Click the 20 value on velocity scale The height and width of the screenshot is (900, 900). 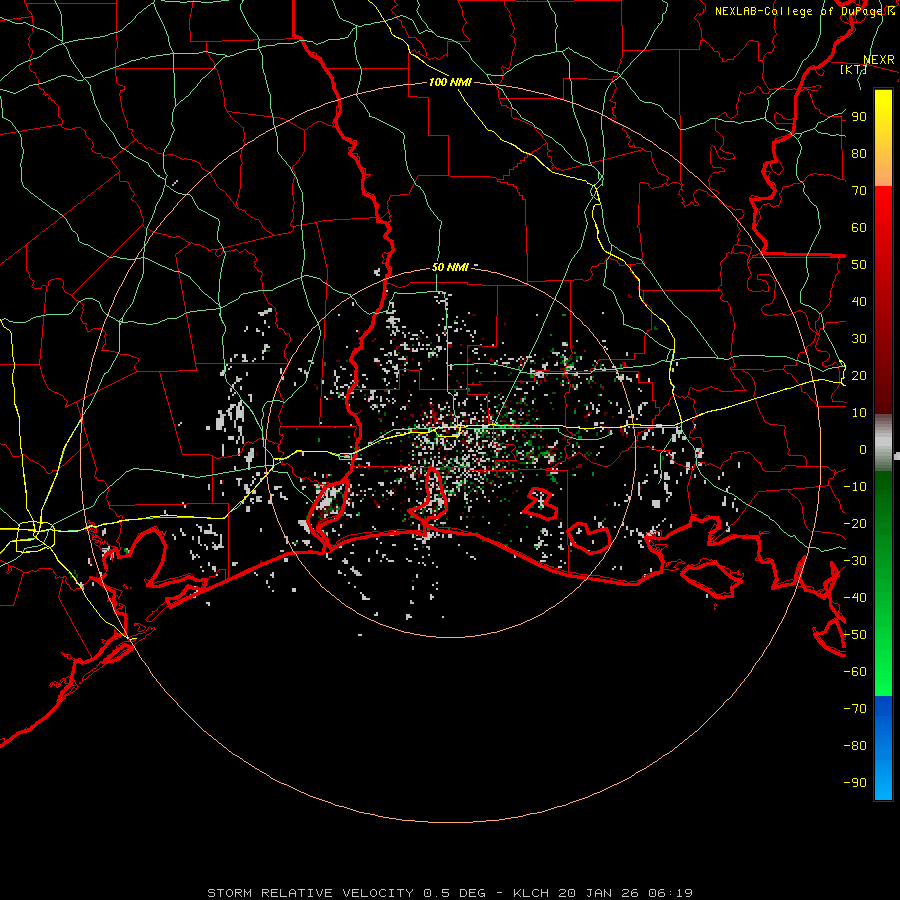(859, 375)
